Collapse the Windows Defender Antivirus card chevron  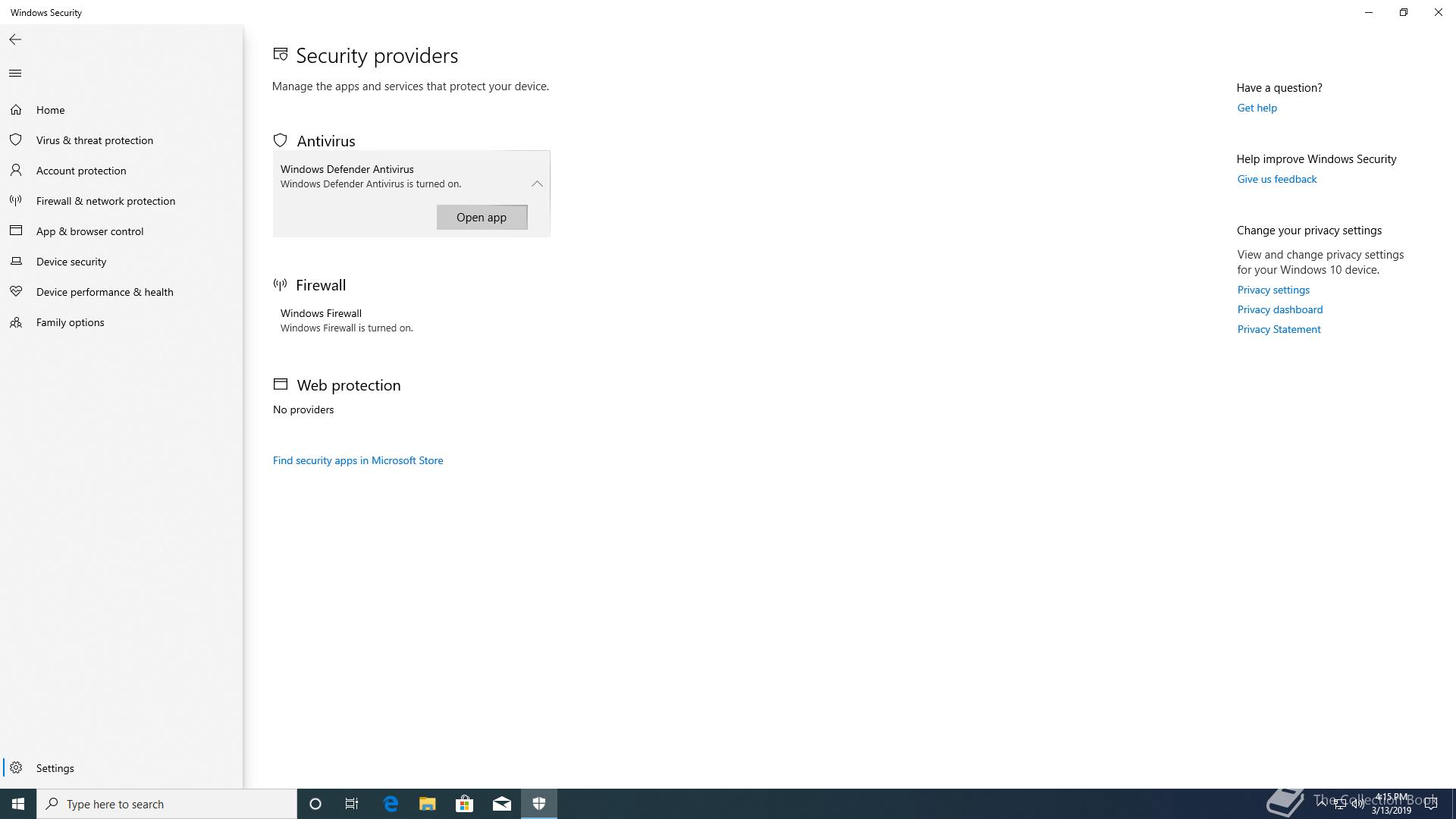click(x=537, y=184)
